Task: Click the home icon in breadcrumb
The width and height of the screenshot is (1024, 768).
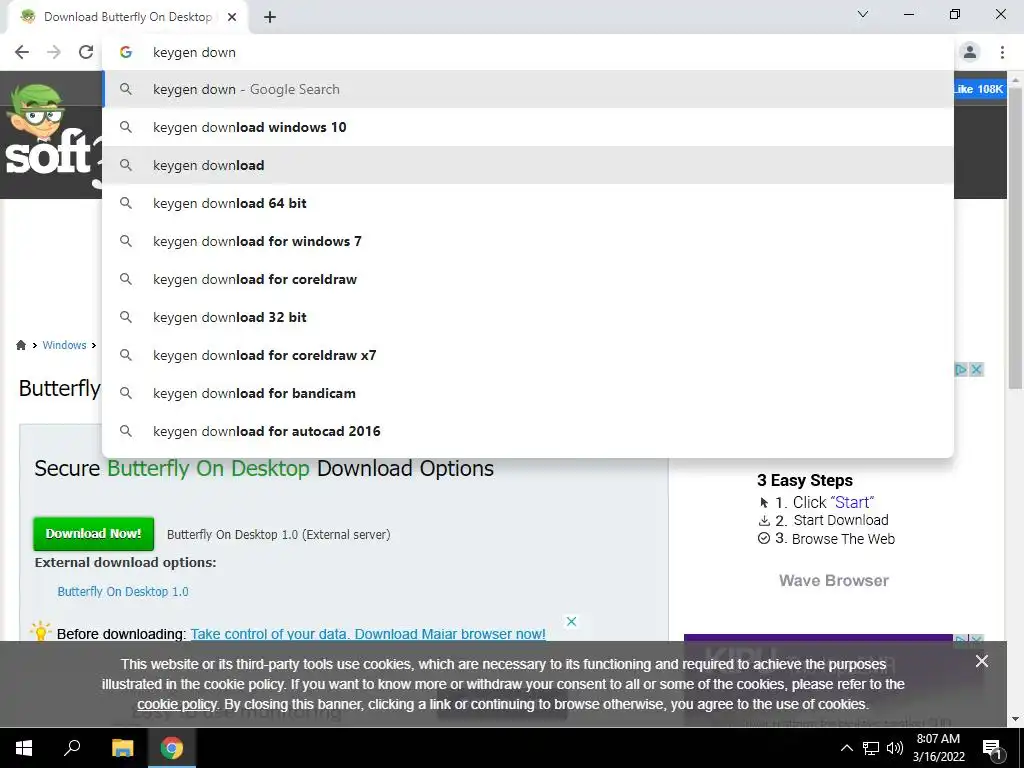Action: [x=21, y=345]
